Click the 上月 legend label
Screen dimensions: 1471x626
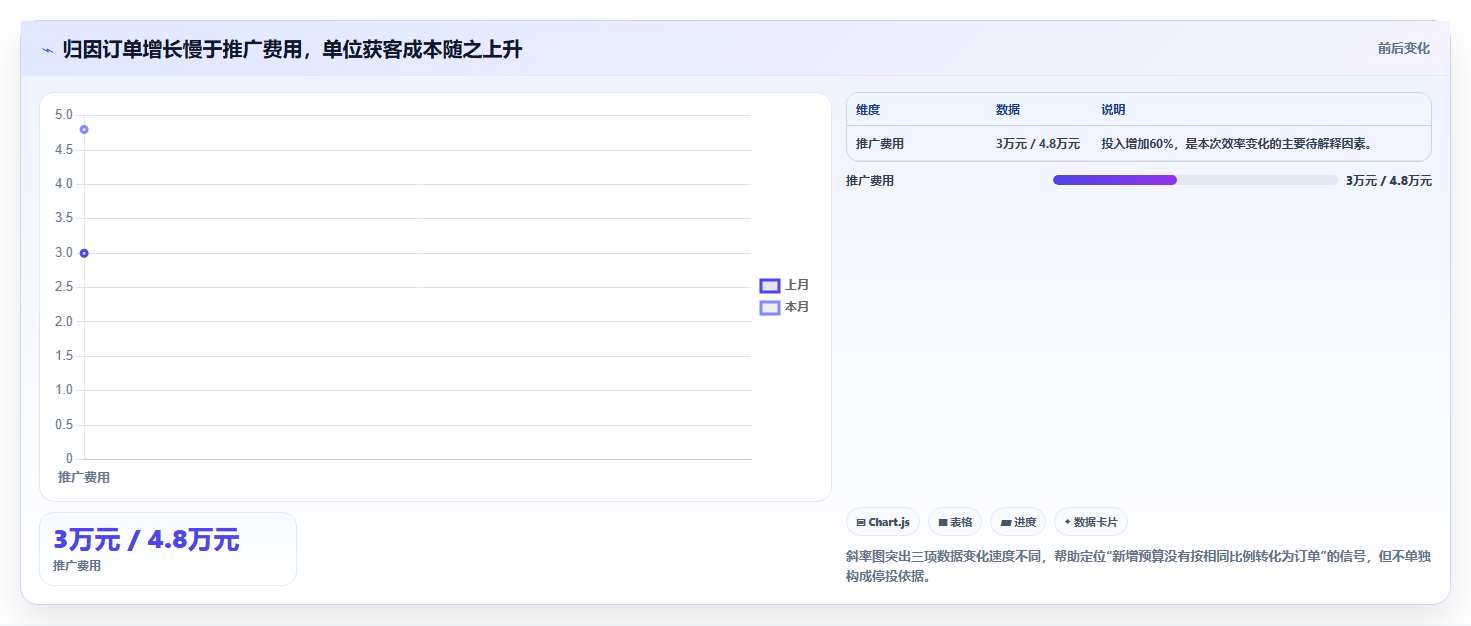click(x=797, y=286)
